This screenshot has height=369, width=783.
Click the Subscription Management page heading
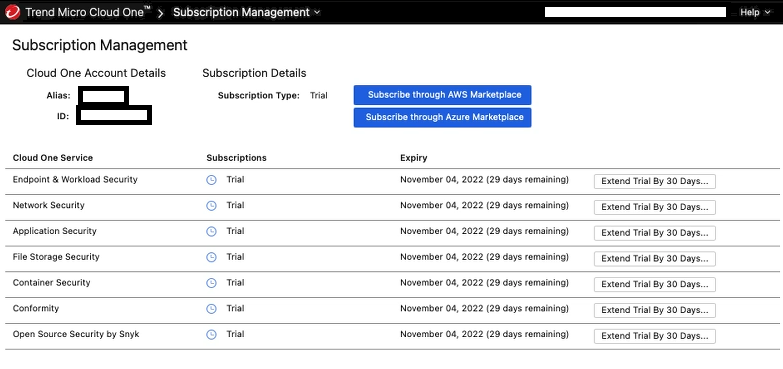pos(100,45)
